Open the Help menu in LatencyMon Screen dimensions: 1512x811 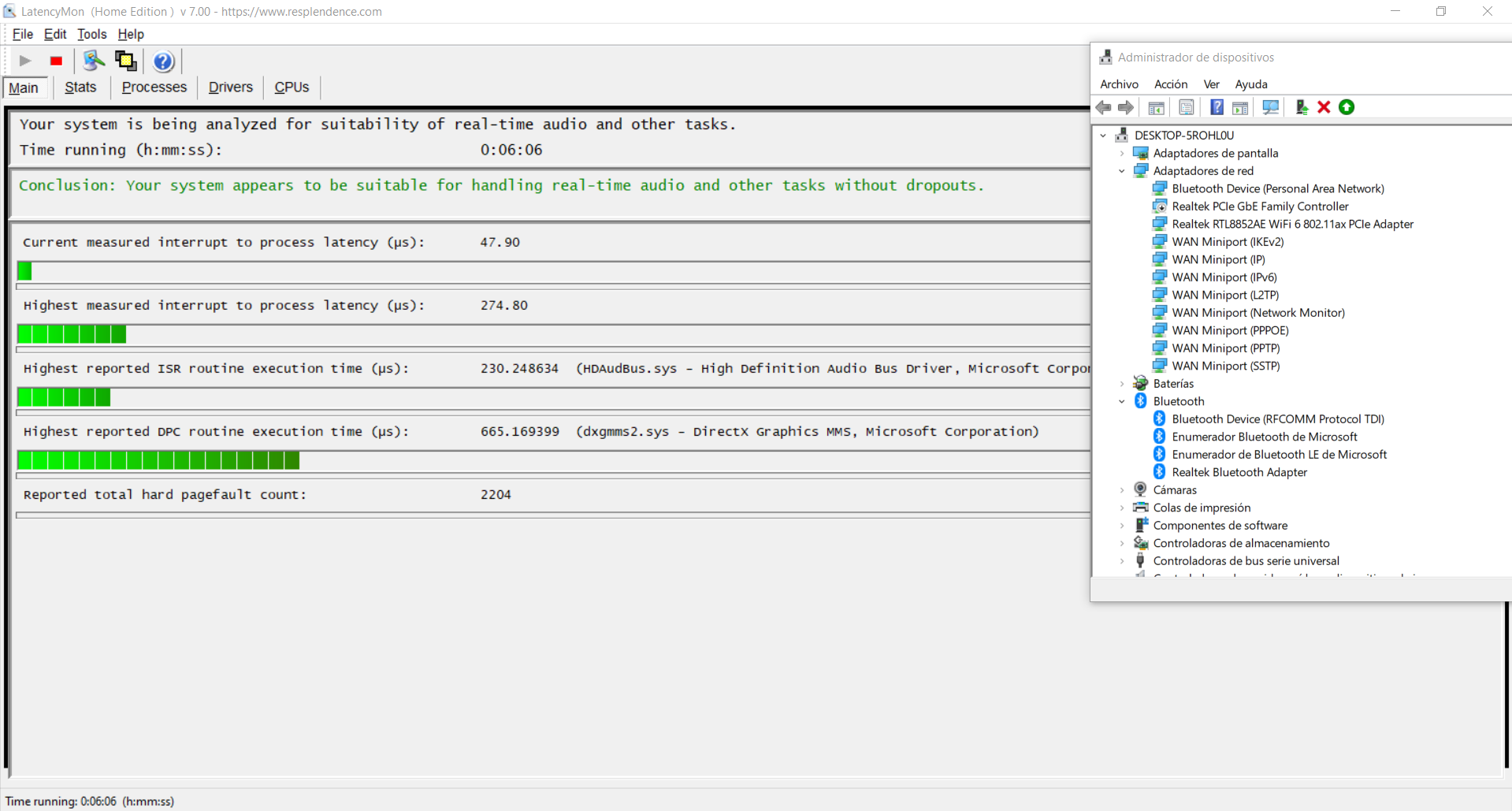[131, 34]
